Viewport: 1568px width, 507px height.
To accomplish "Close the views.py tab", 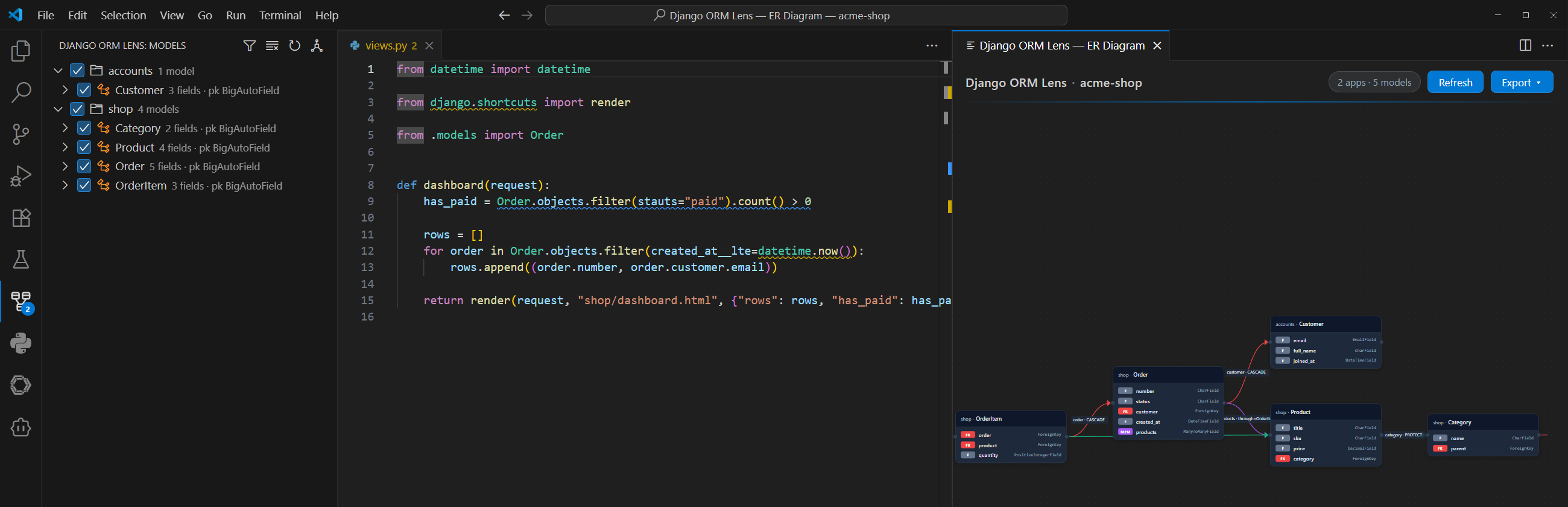I will point(429,46).
